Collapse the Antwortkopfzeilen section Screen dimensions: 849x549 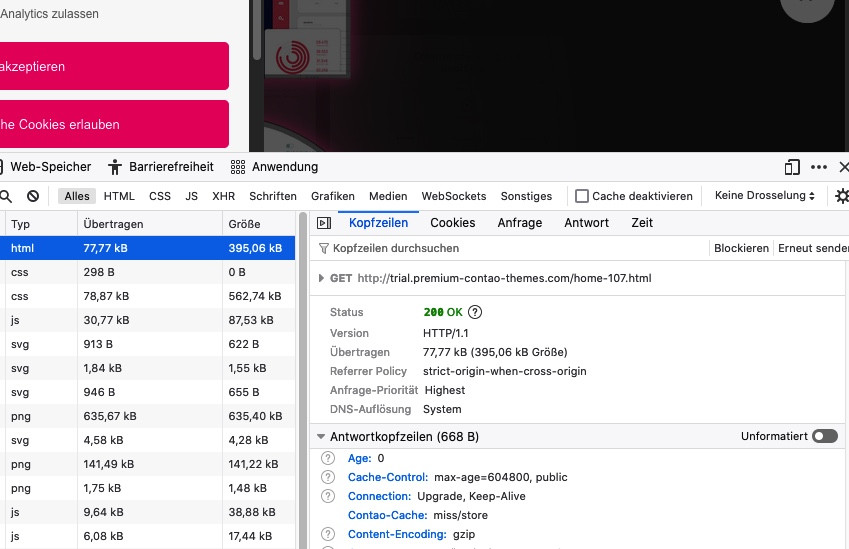click(x=321, y=437)
